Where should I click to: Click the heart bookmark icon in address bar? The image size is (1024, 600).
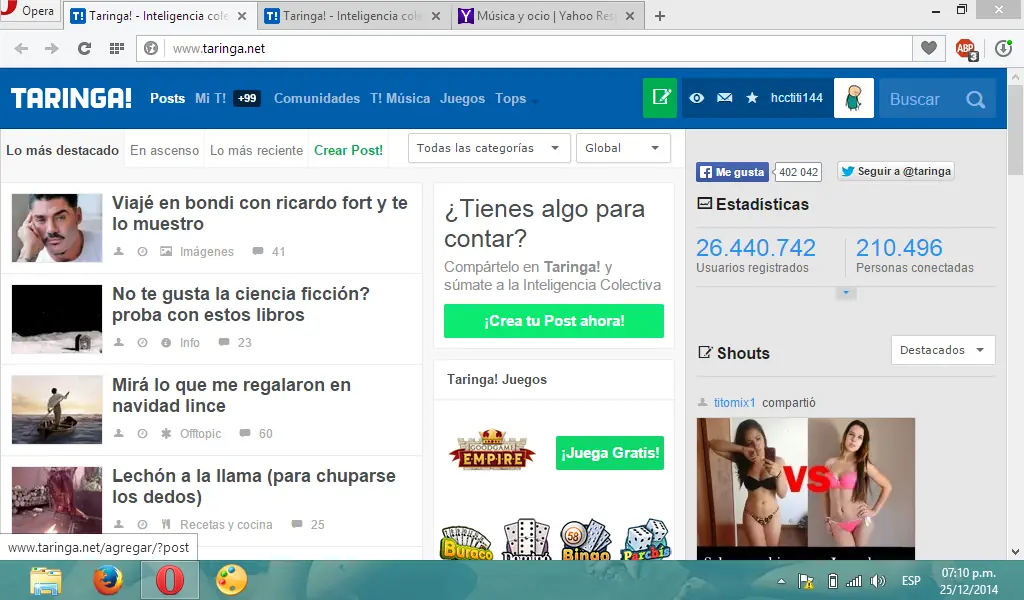pos(929,48)
